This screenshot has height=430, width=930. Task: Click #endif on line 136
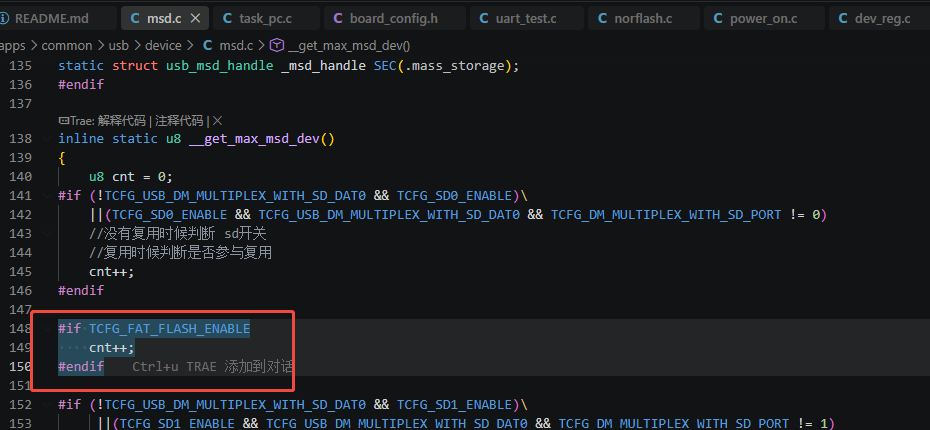tap(81, 85)
